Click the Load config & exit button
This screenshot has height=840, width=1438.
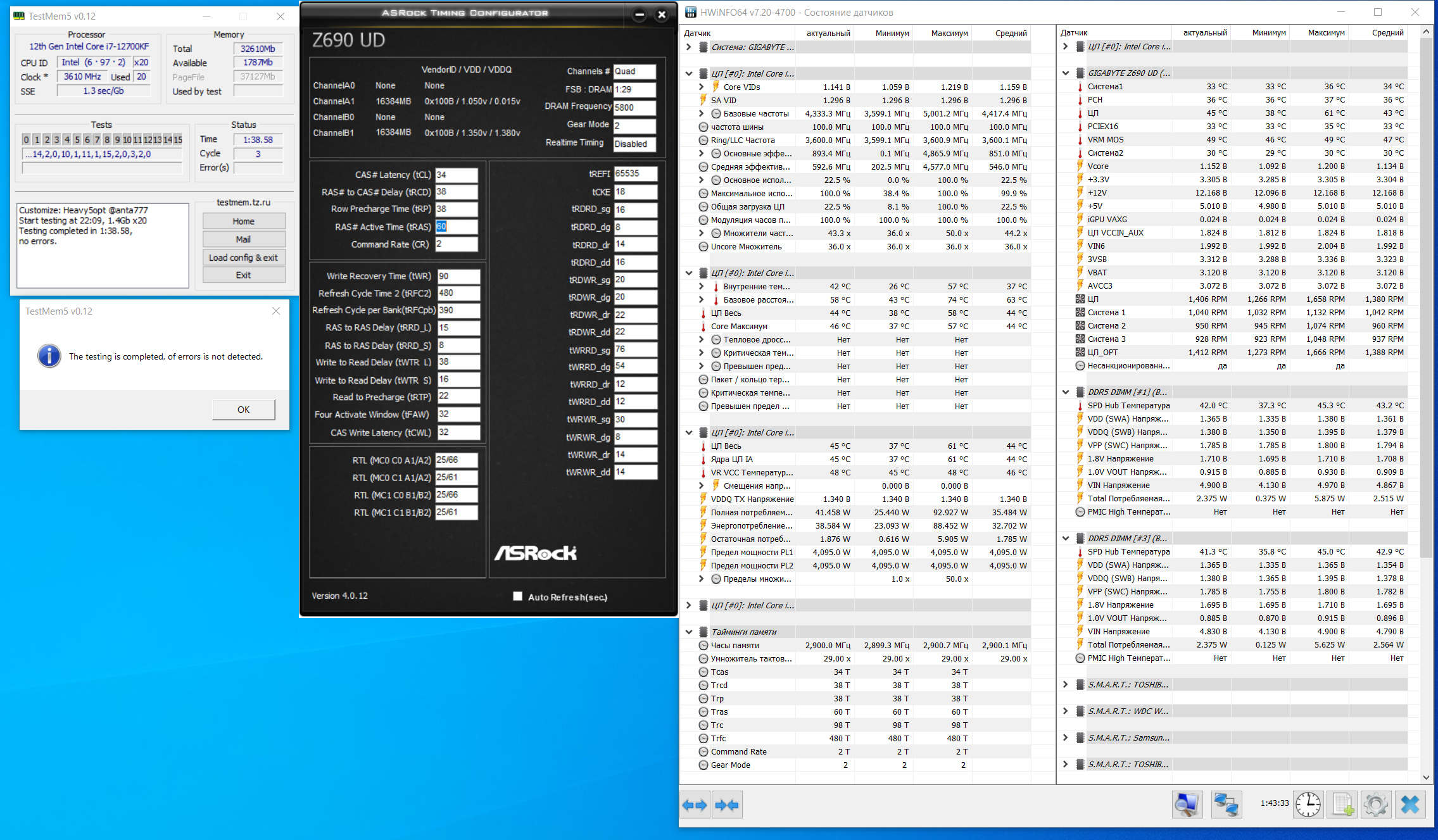(x=243, y=258)
